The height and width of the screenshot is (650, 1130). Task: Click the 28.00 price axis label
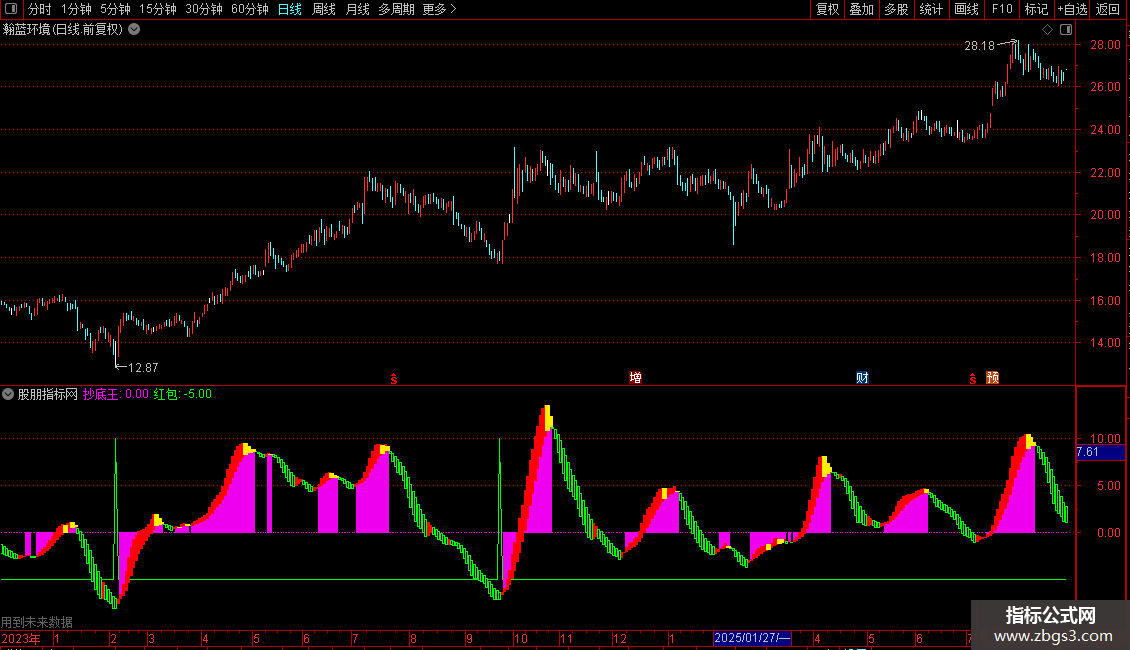point(1105,45)
